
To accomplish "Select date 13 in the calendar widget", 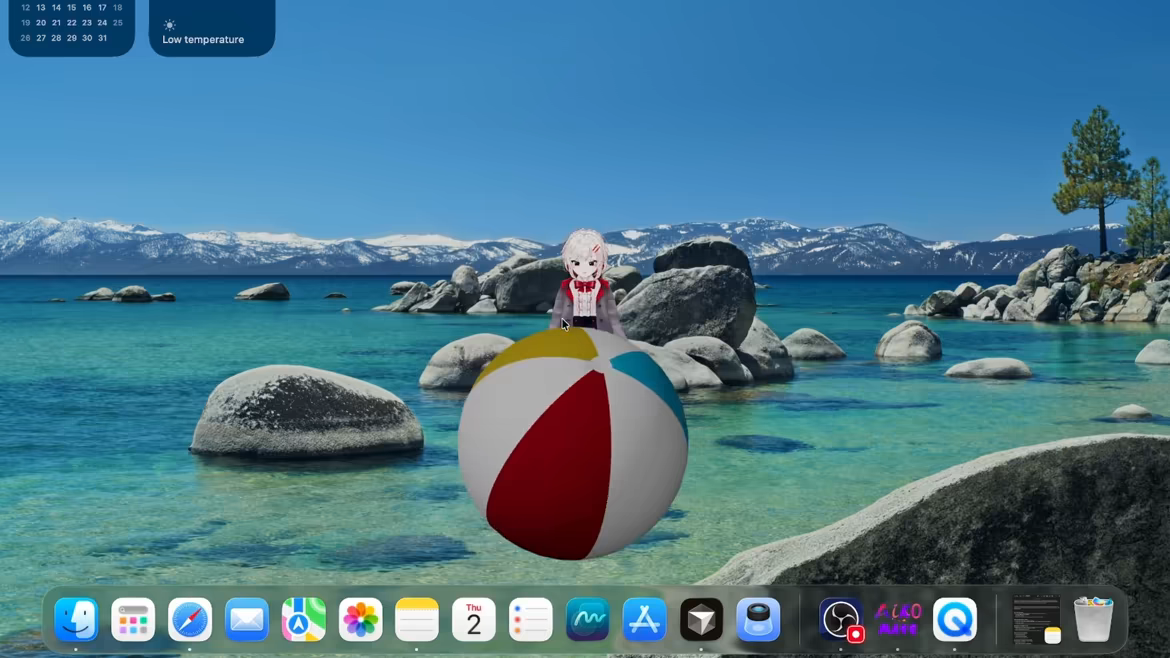I will click(x=41, y=7).
